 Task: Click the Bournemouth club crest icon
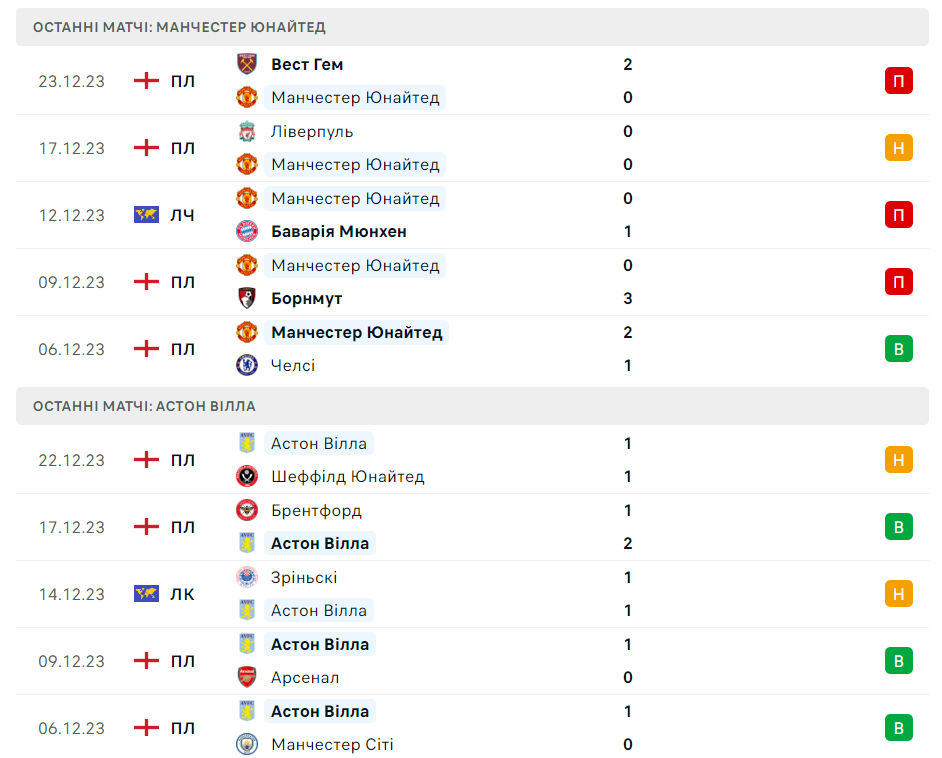point(247,298)
